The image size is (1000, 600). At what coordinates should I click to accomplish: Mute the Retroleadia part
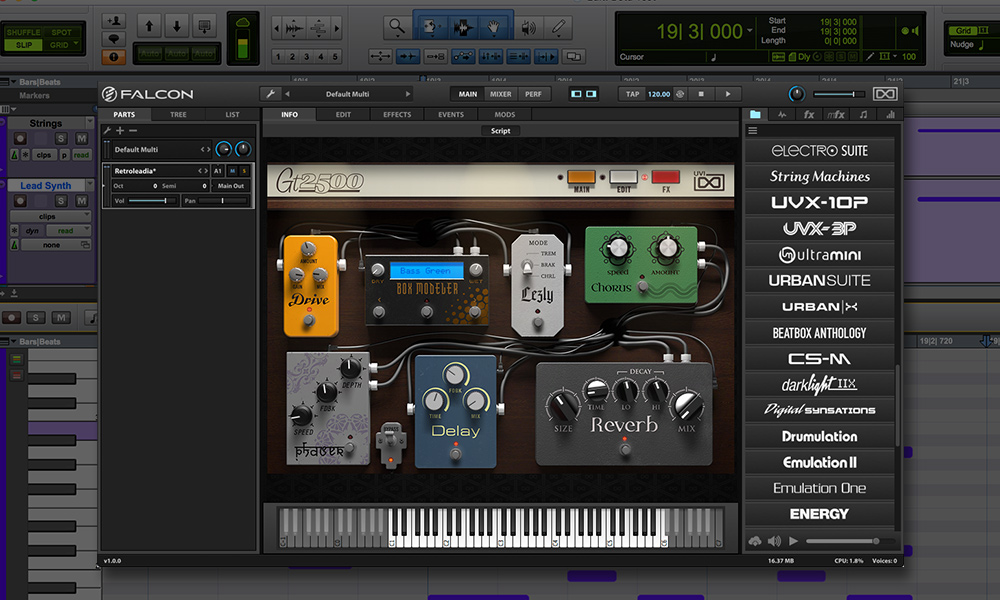[x=233, y=171]
